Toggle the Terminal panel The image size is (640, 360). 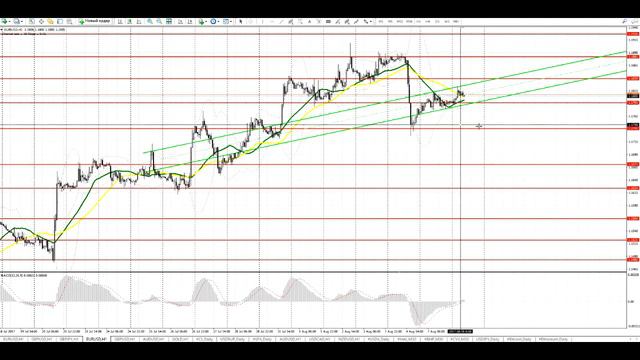click(60, 21)
